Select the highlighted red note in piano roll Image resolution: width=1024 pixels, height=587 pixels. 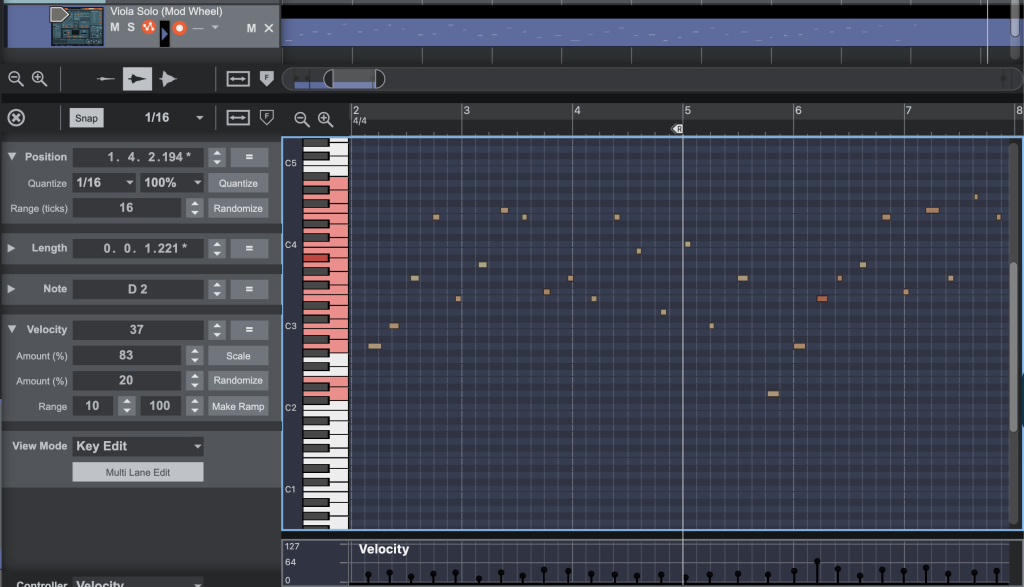822,298
